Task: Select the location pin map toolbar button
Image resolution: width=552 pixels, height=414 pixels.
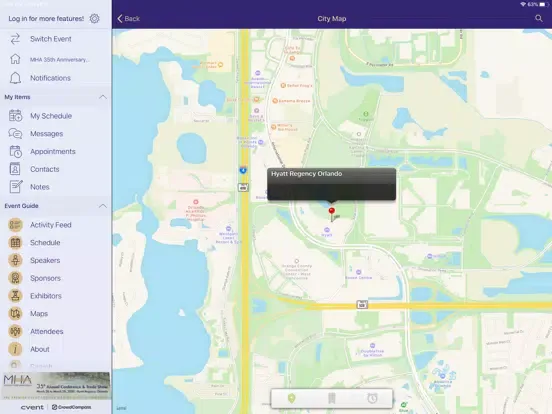Action: [291, 398]
